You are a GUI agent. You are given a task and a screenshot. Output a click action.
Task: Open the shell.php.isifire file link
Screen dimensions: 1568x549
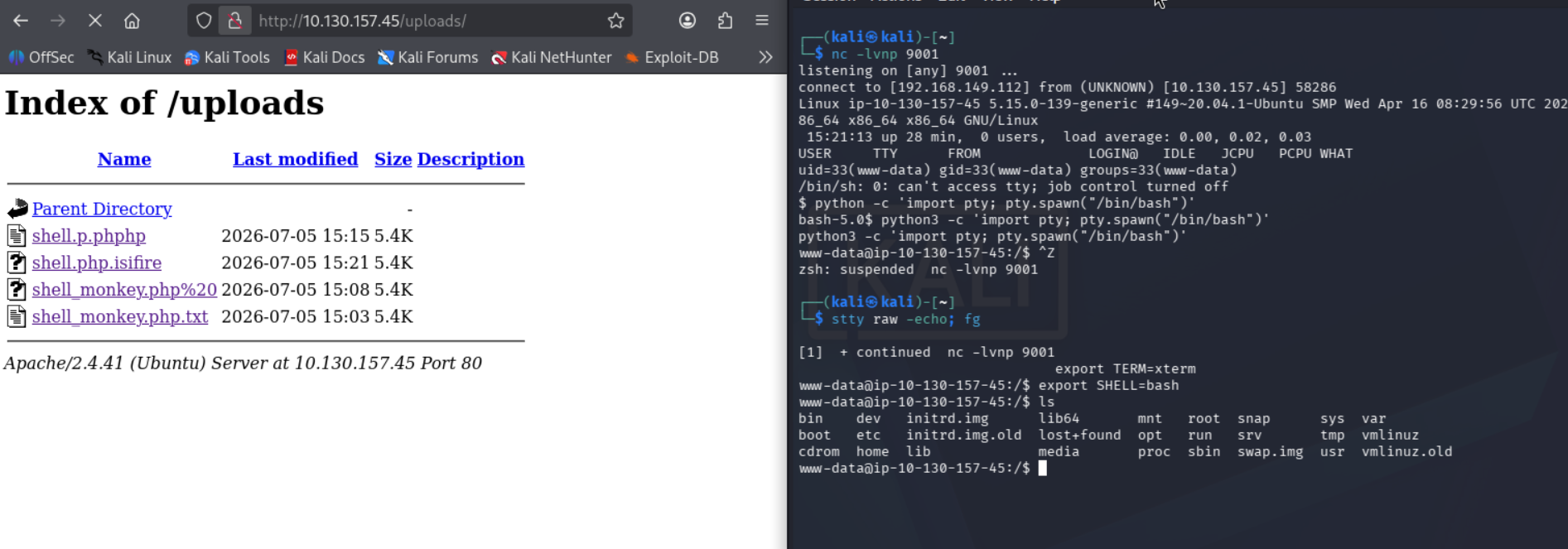(x=97, y=262)
